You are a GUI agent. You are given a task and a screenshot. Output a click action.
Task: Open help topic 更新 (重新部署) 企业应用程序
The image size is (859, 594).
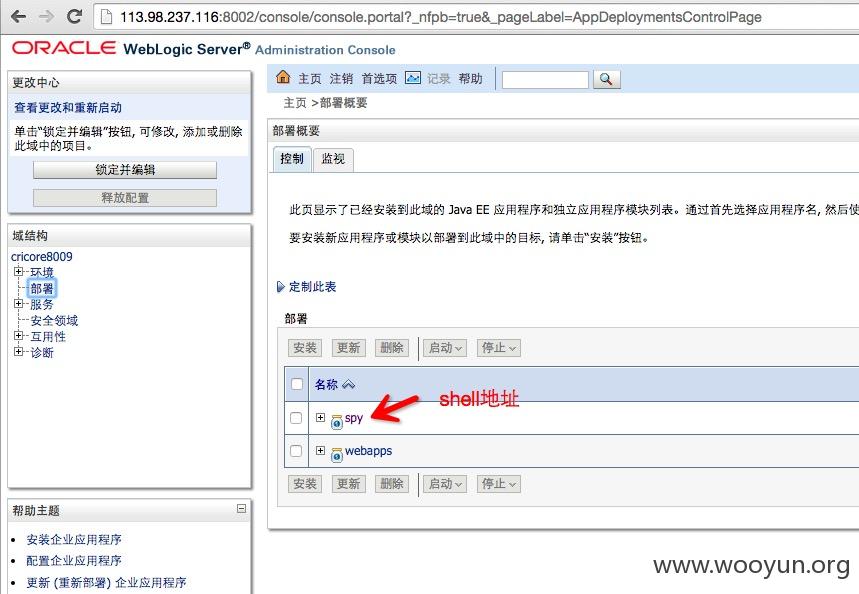coord(106,582)
